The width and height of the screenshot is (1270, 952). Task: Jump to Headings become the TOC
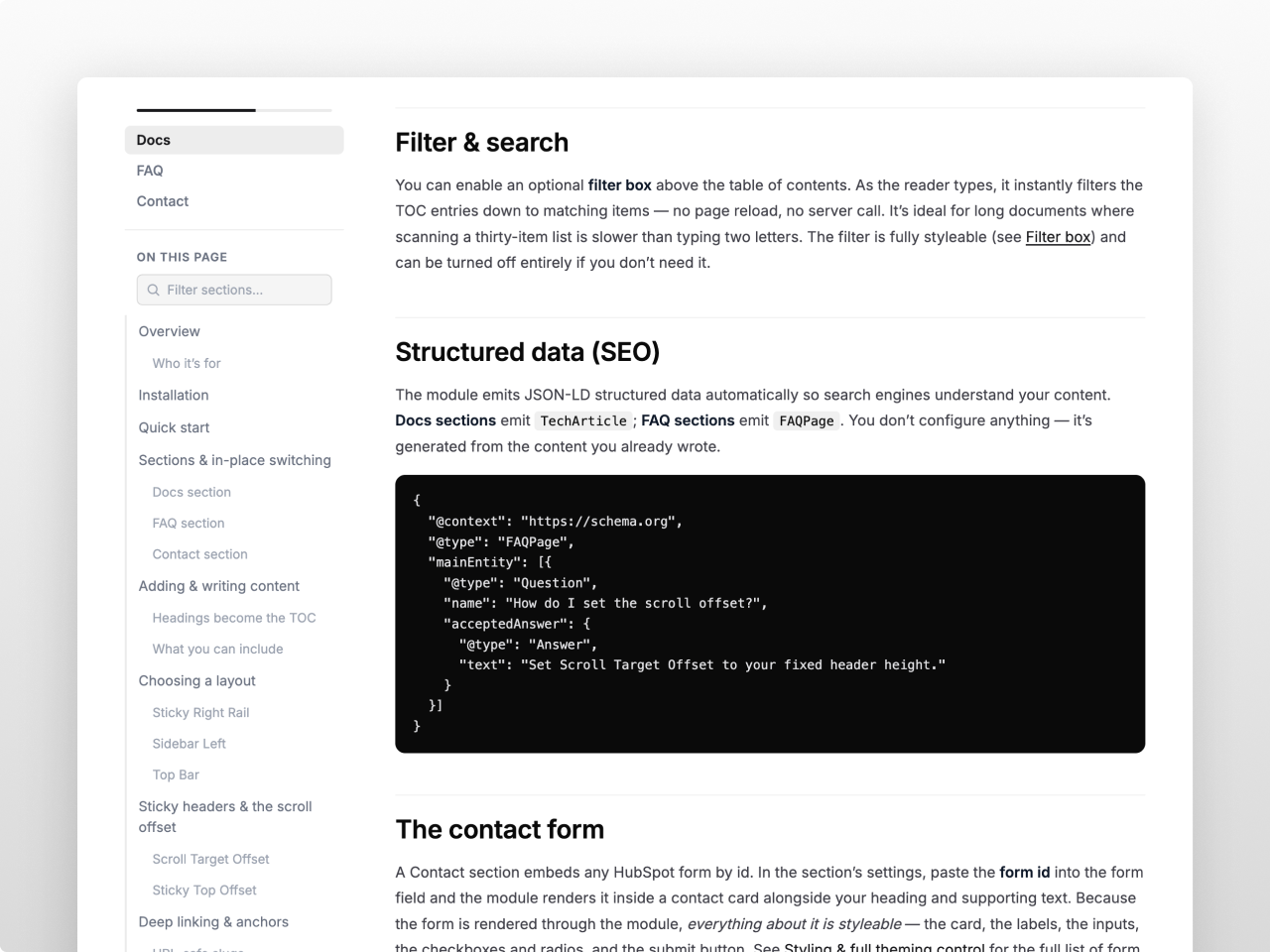point(234,618)
